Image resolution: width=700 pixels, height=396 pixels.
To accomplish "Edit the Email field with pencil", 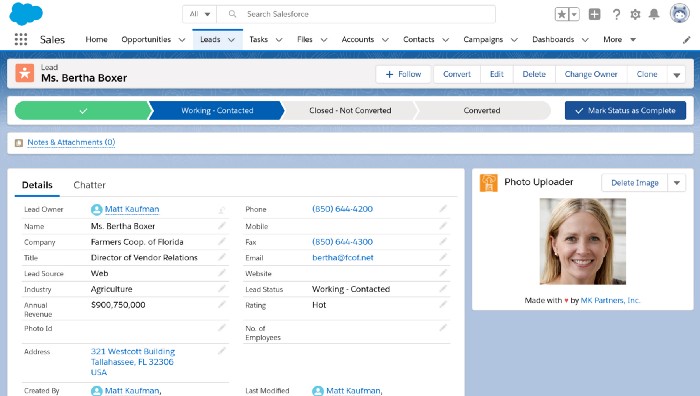I will click(443, 257).
